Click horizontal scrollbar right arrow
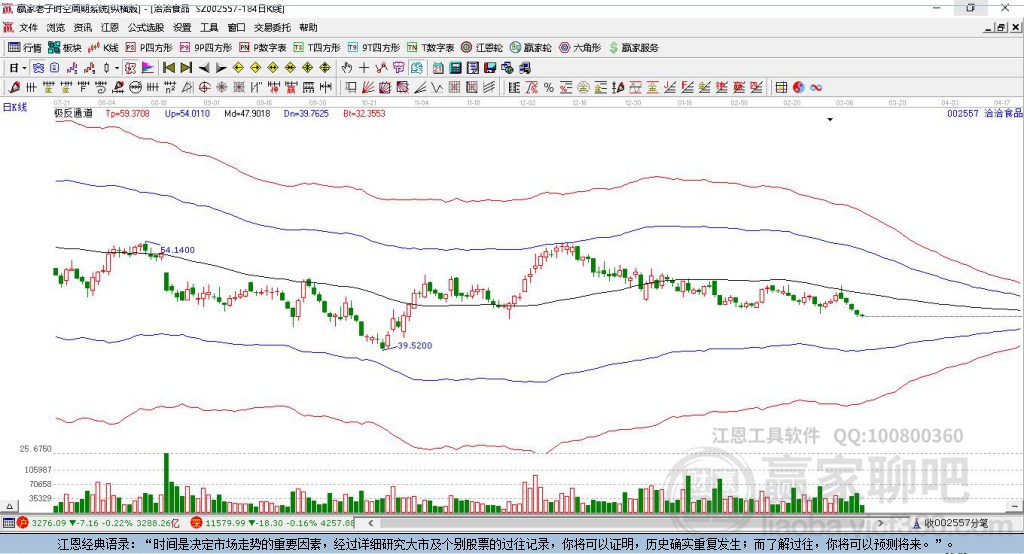This screenshot has width=1024, height=554. [880, 523]
